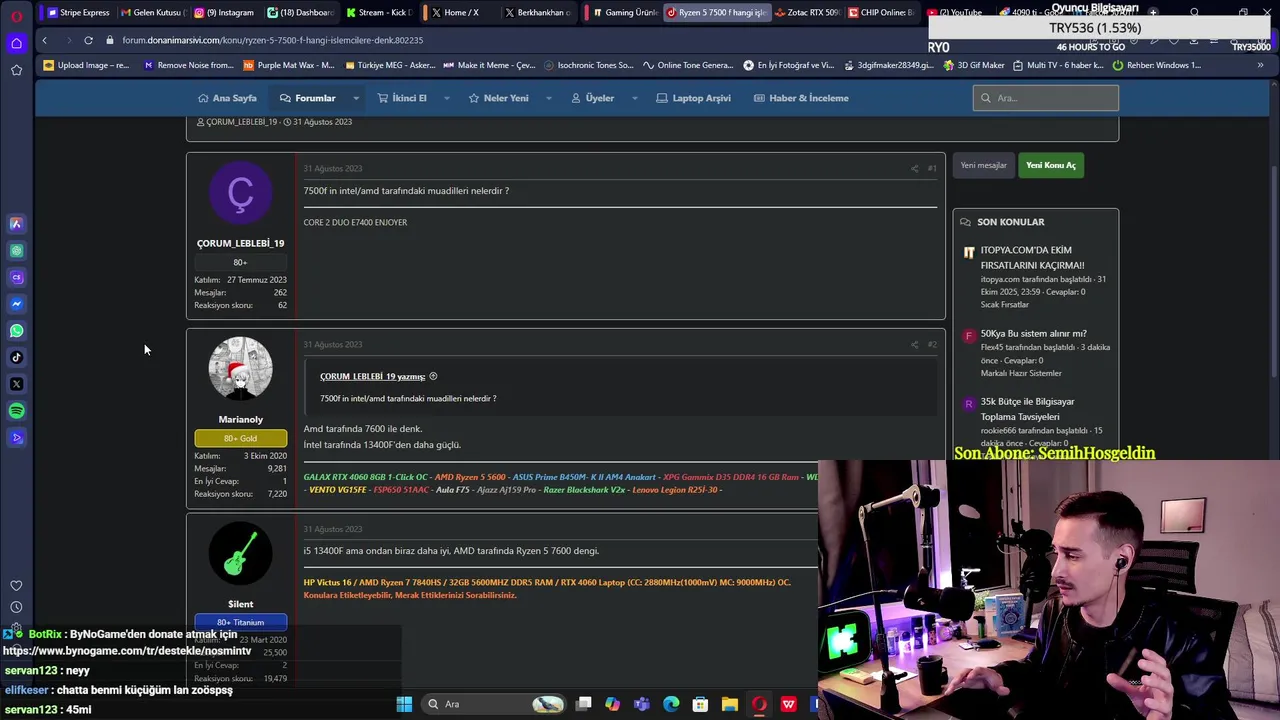1280x720 pixels.
Task: Open Ana Sayfa in forum navigation
Action: coord(227,98)
